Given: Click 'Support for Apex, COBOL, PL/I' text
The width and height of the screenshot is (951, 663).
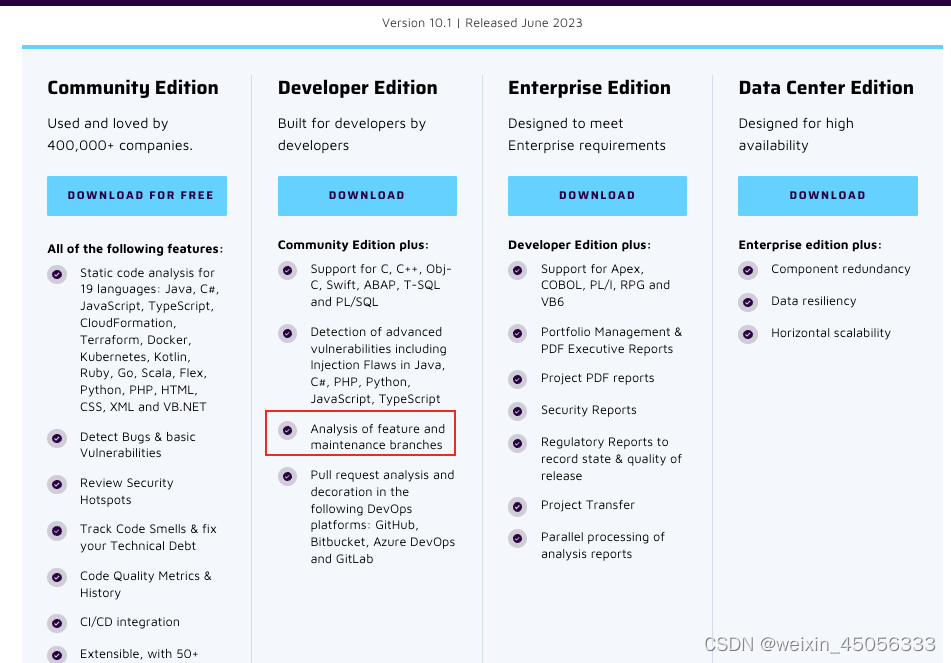Looking at the screenshot, I should (605, 286).
